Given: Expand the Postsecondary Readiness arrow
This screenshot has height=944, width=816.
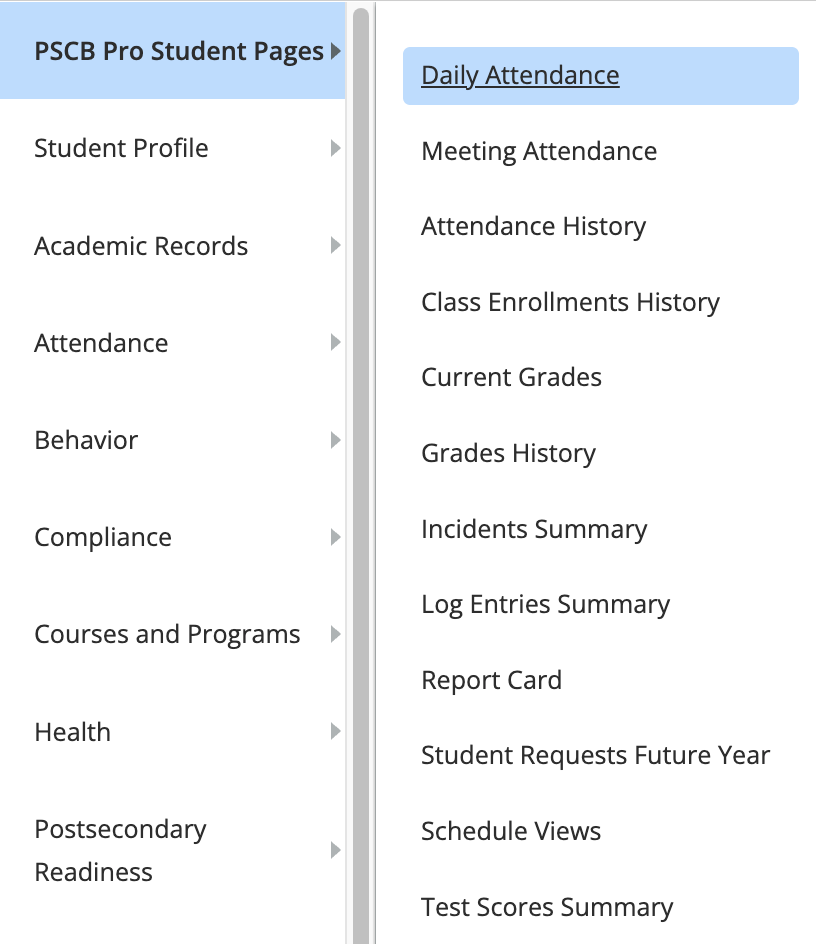Looking at the screenshot, I should point(335,850).
